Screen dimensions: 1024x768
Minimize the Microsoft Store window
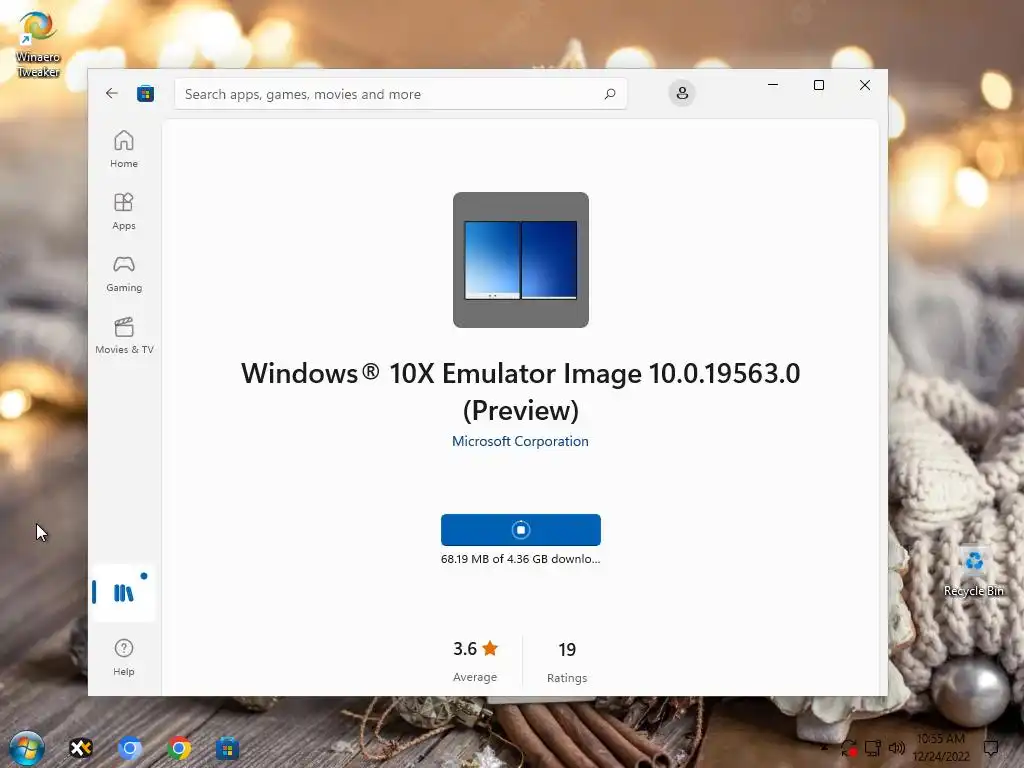[773, 85]
